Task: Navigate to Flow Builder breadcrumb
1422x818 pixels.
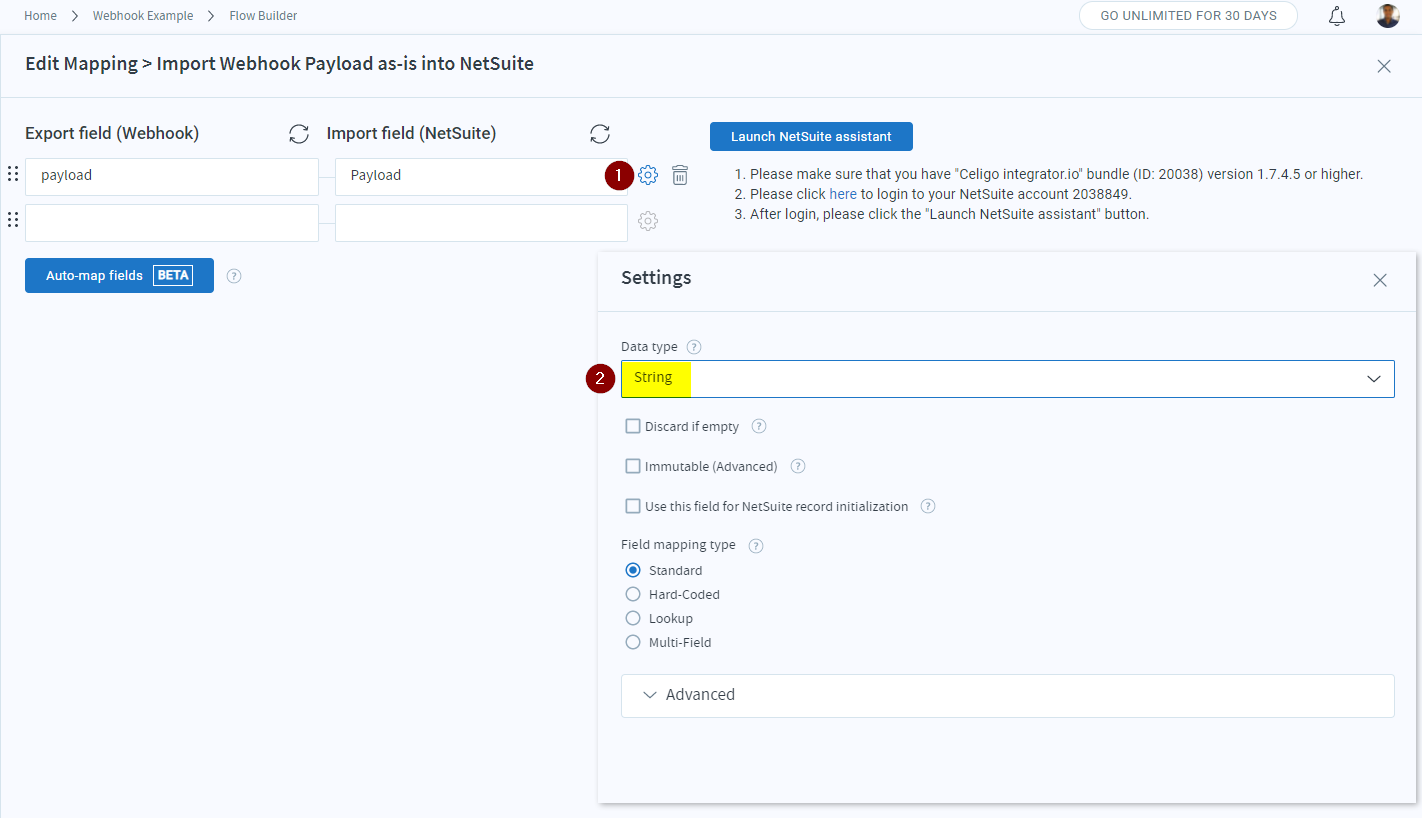Action: (263, 16)
